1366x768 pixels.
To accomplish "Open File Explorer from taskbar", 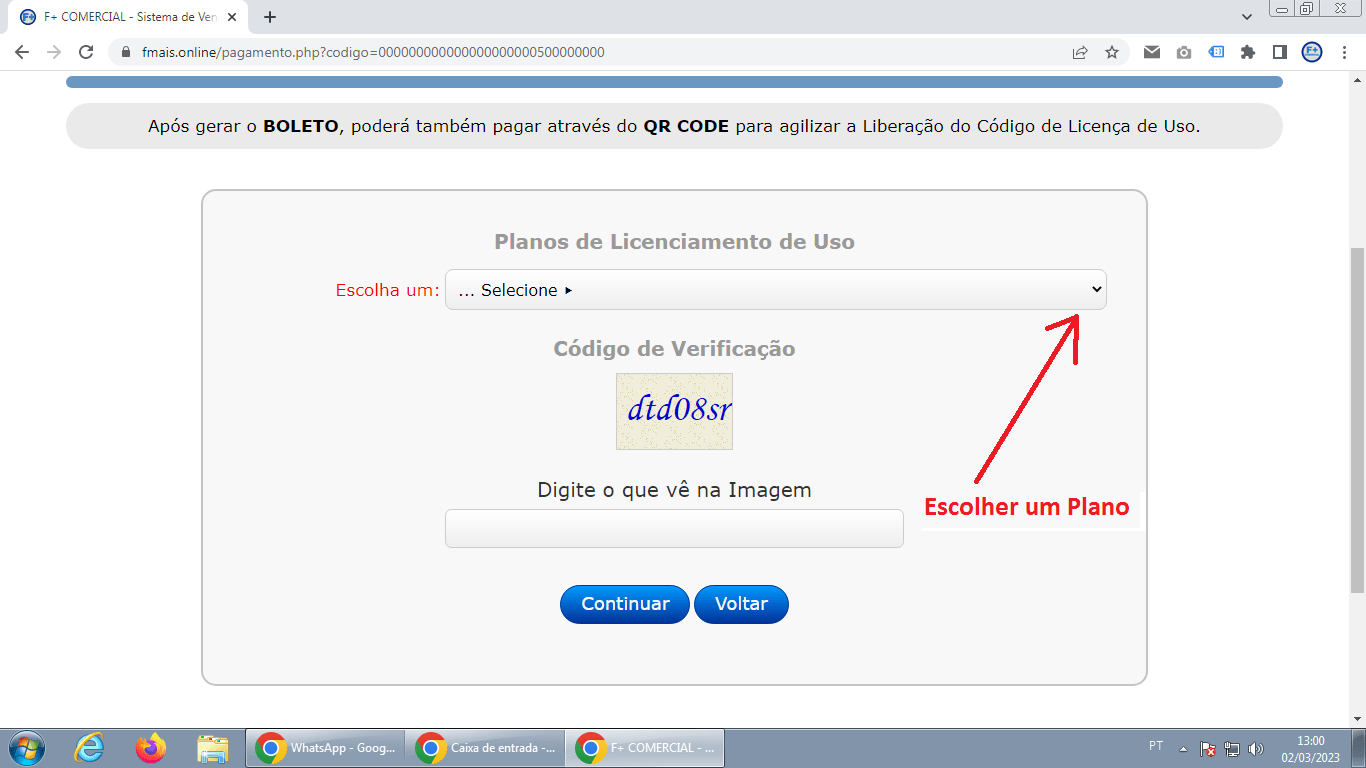I will tap(212, 748).
